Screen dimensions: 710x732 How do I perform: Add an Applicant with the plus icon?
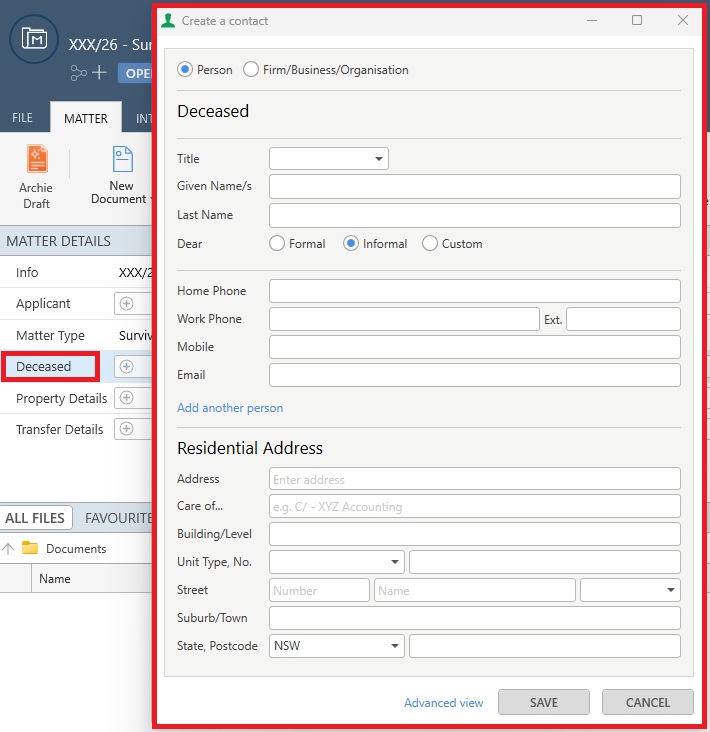click(x=126, y=303)
